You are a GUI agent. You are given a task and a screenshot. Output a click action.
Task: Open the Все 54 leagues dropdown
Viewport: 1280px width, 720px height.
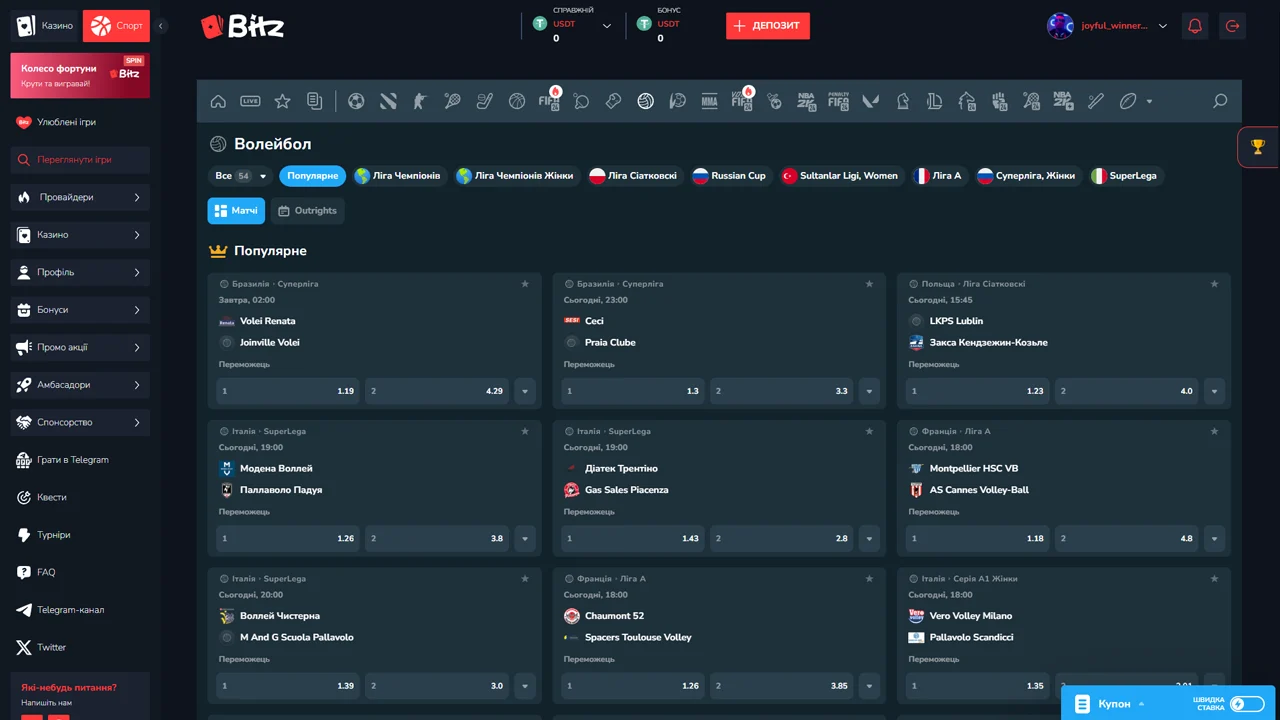241,176
